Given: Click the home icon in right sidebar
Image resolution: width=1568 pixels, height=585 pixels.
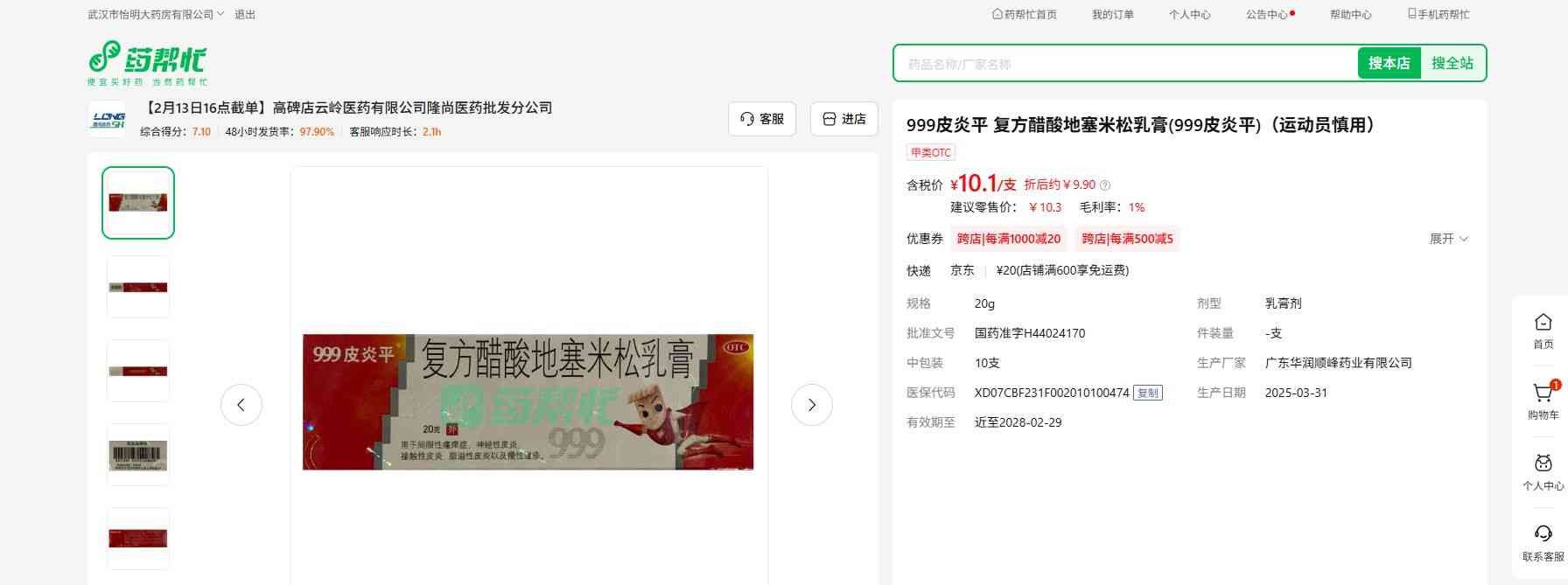Looking at the screenshot, I should (1543, 323).
